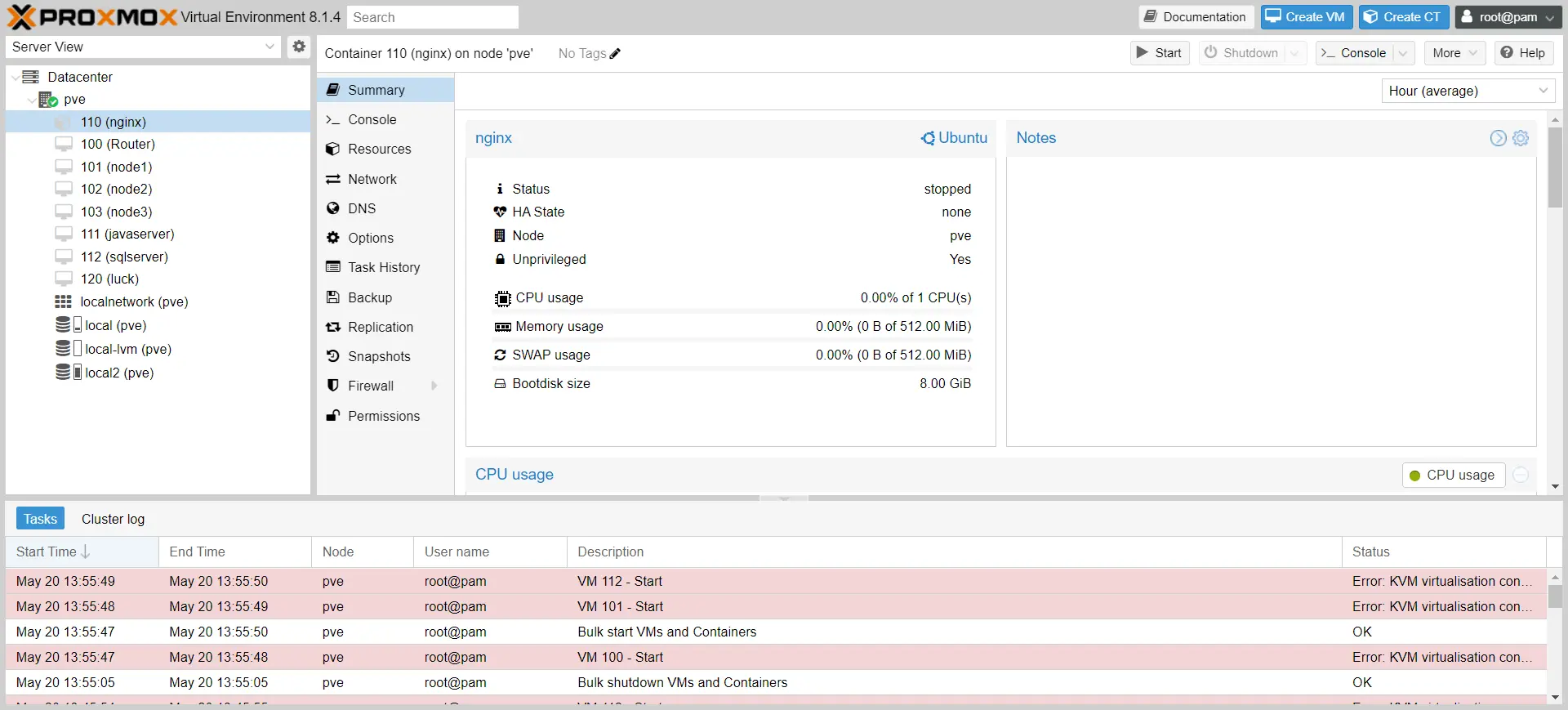Open the Backup menu item
This screenshot has width=1568, height=710.
385,297
